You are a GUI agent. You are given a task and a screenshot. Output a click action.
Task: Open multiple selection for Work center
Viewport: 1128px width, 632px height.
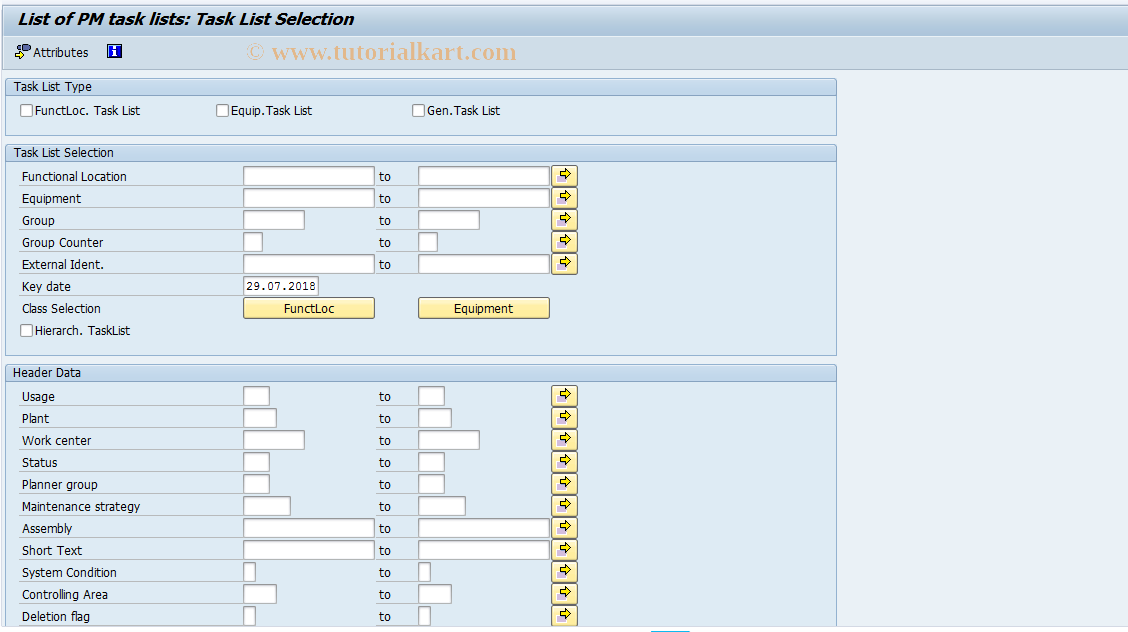click(x=565, y=439)
